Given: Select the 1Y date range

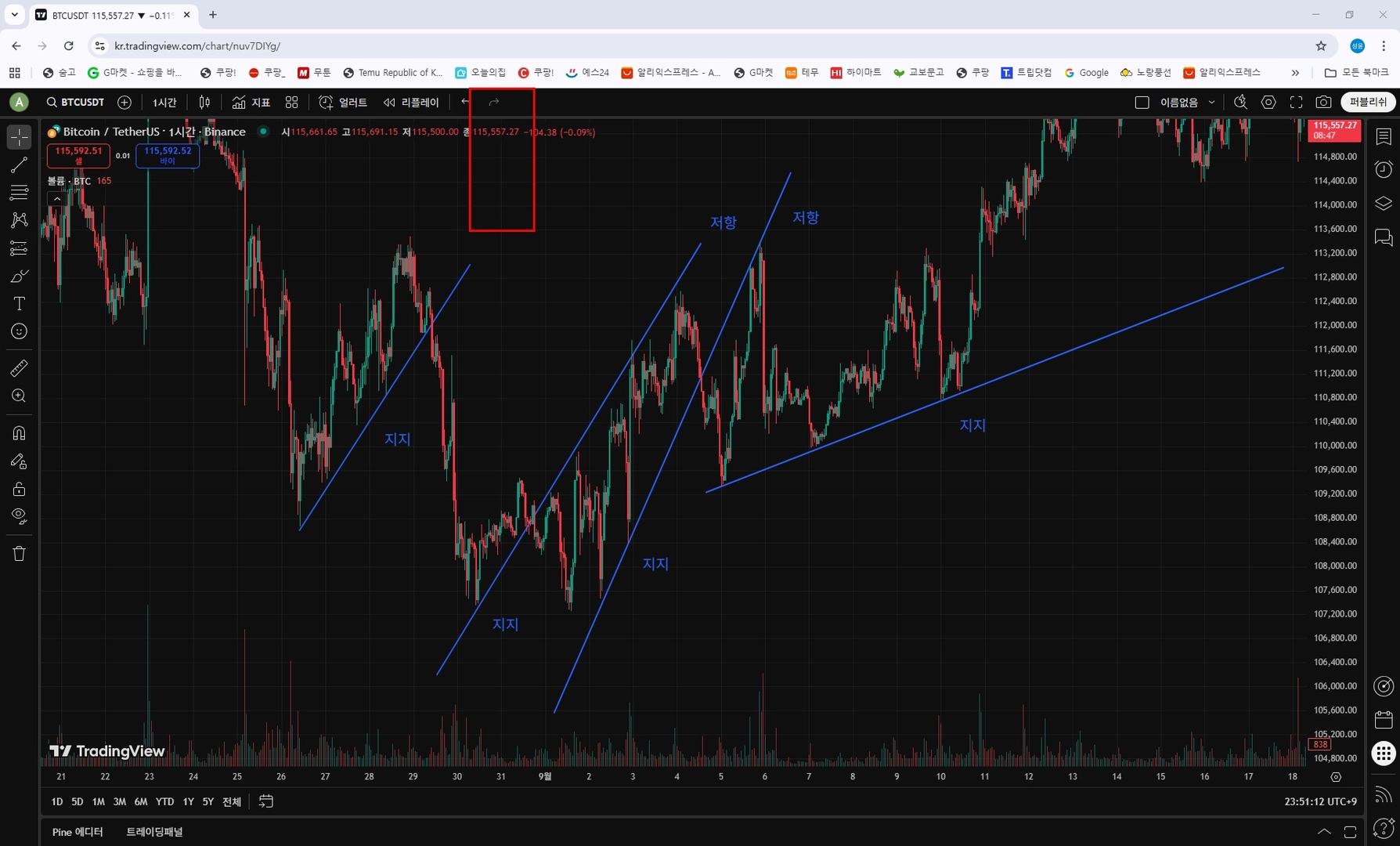Looking at the screenshot, I should pos(188,801).
